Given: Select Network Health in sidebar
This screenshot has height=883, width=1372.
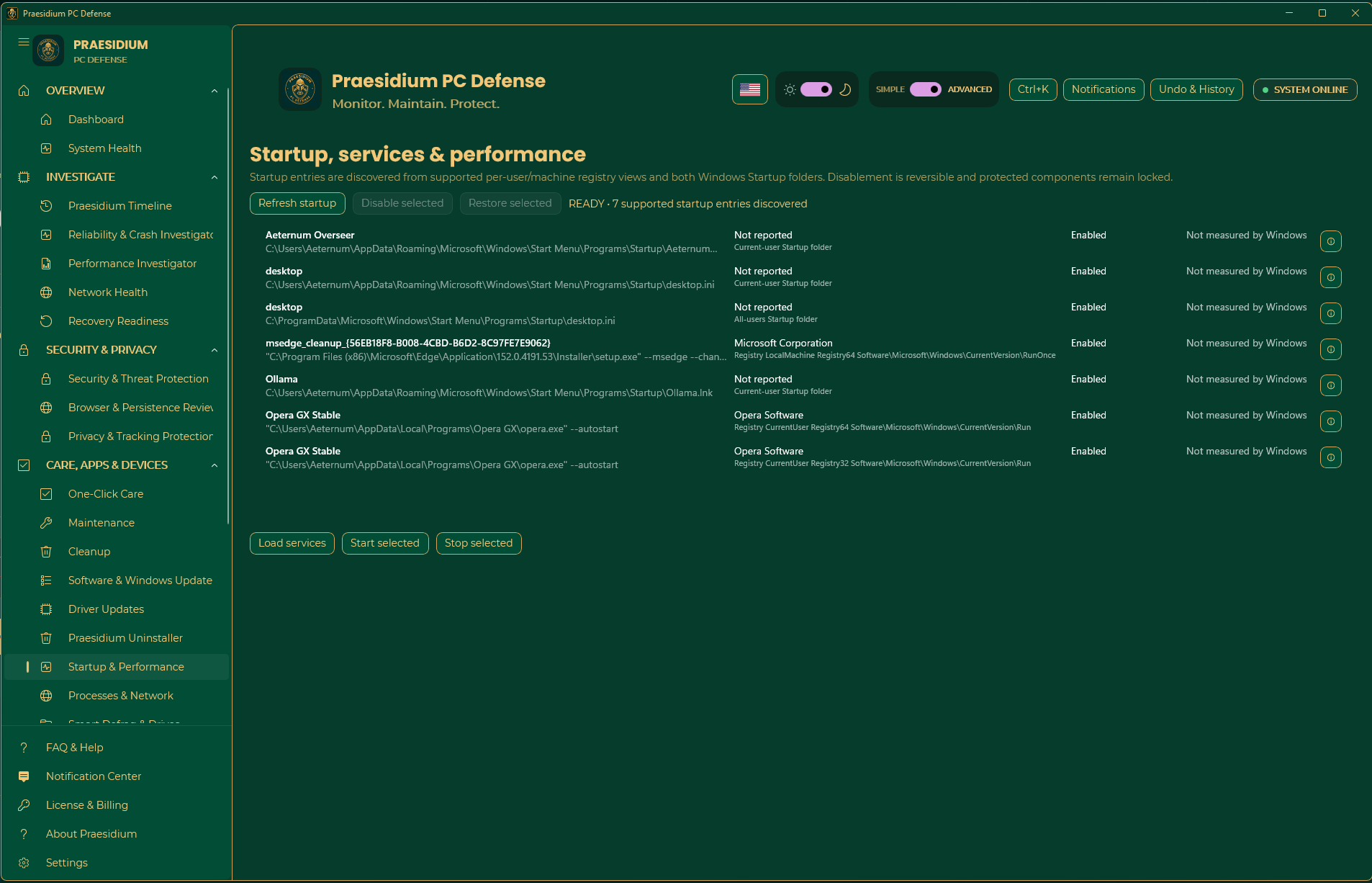Looking at the screenshot, I should click(x=117, y=292).
